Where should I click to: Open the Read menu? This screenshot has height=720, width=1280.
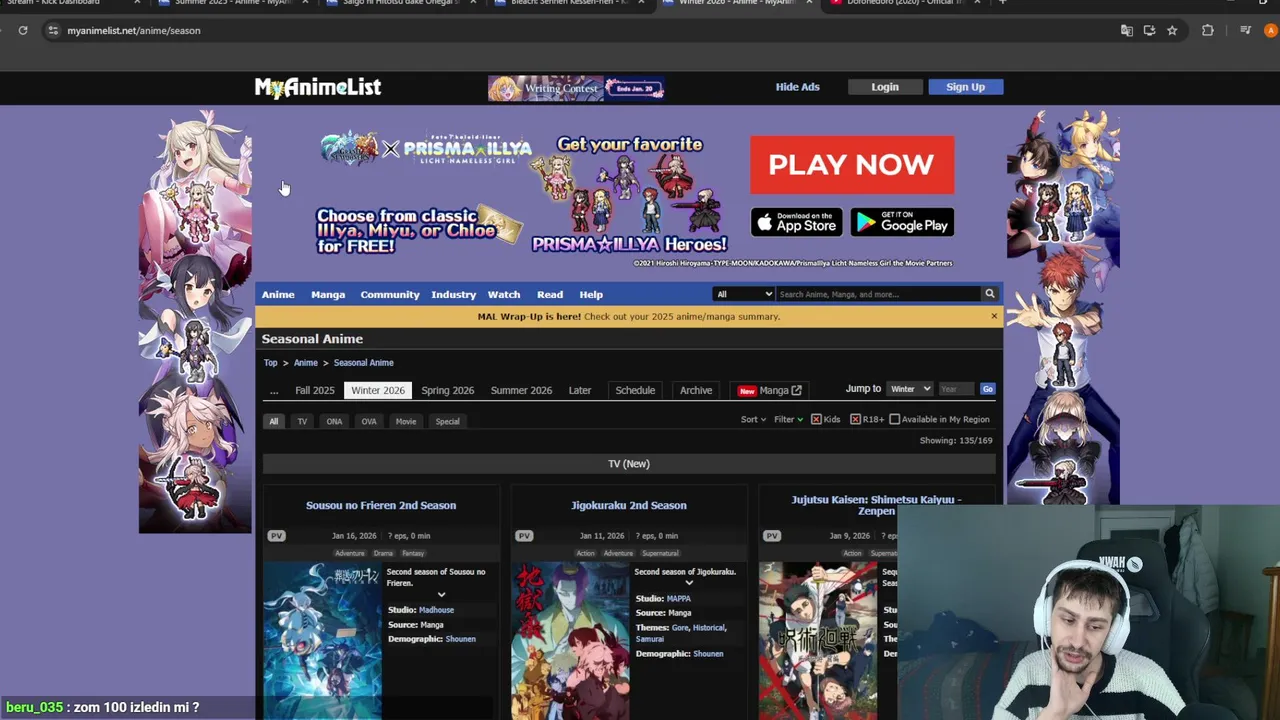[550, 294]
